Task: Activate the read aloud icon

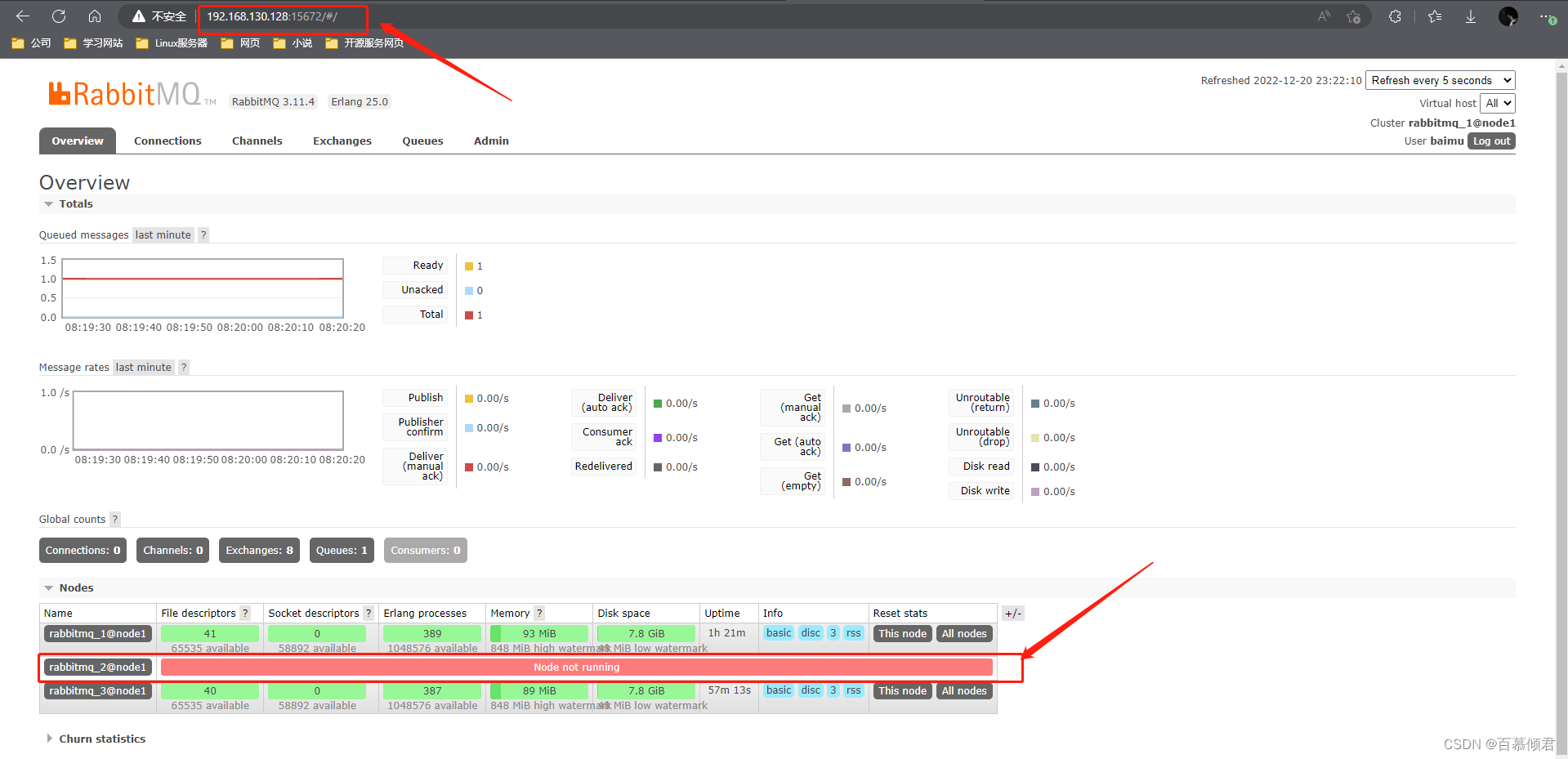Action: (1325, 16)
